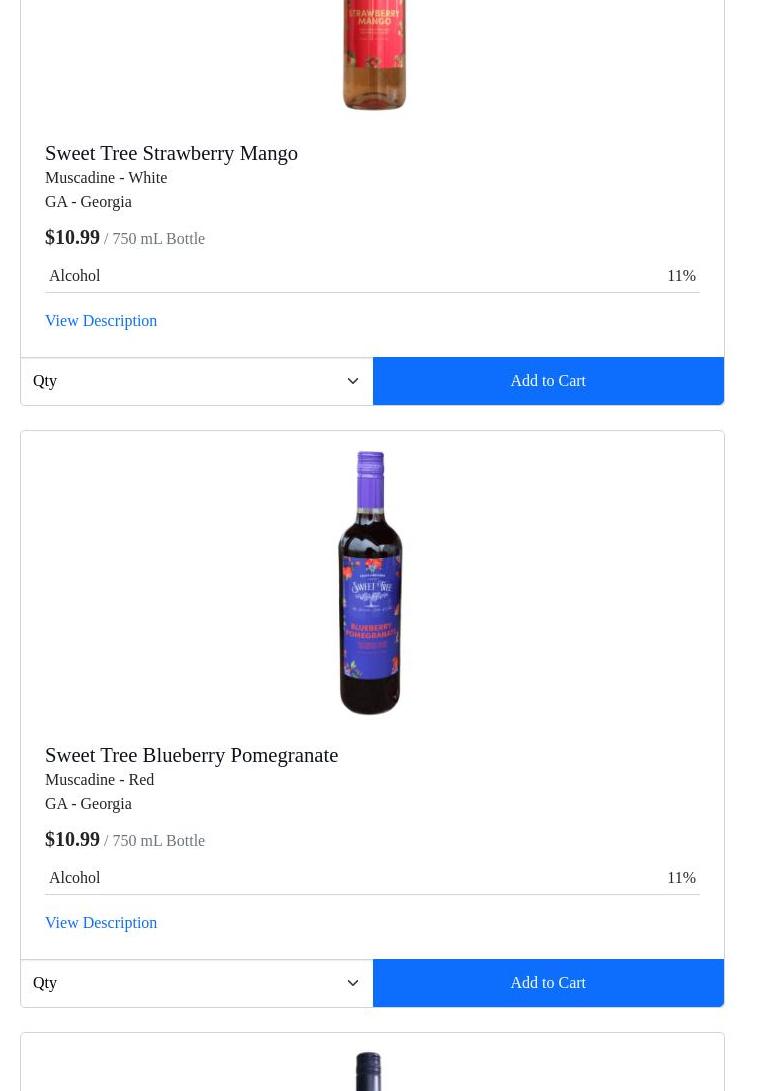The image size is (765, 1091).
Task: Click Alcohol 11% row for Blueberry Pomegranate
Action: point(372,878)
